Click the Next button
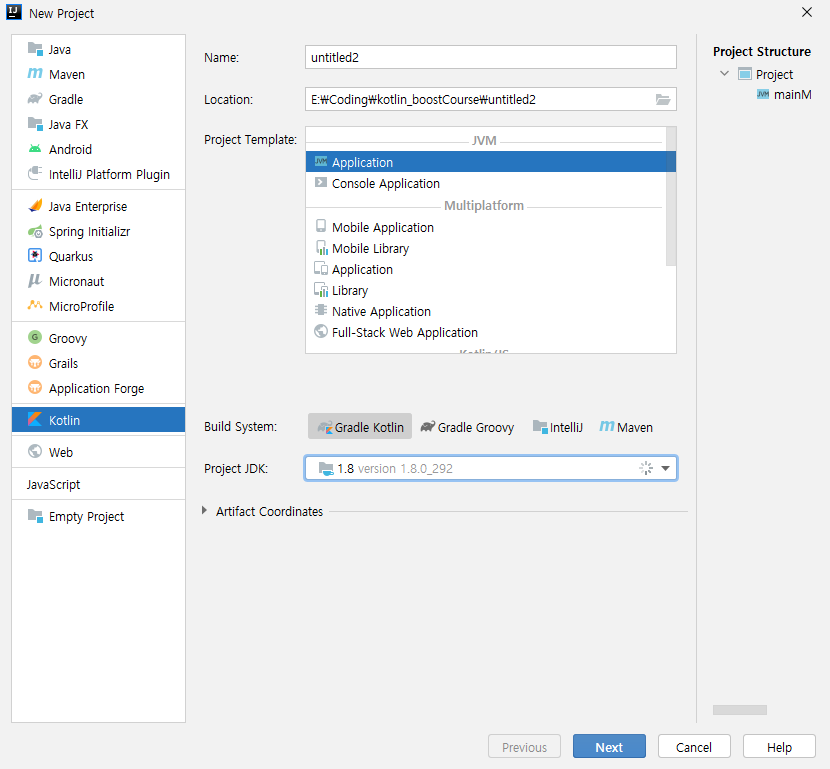The height and width of the screenshot is (769, 830). [609, 747]
